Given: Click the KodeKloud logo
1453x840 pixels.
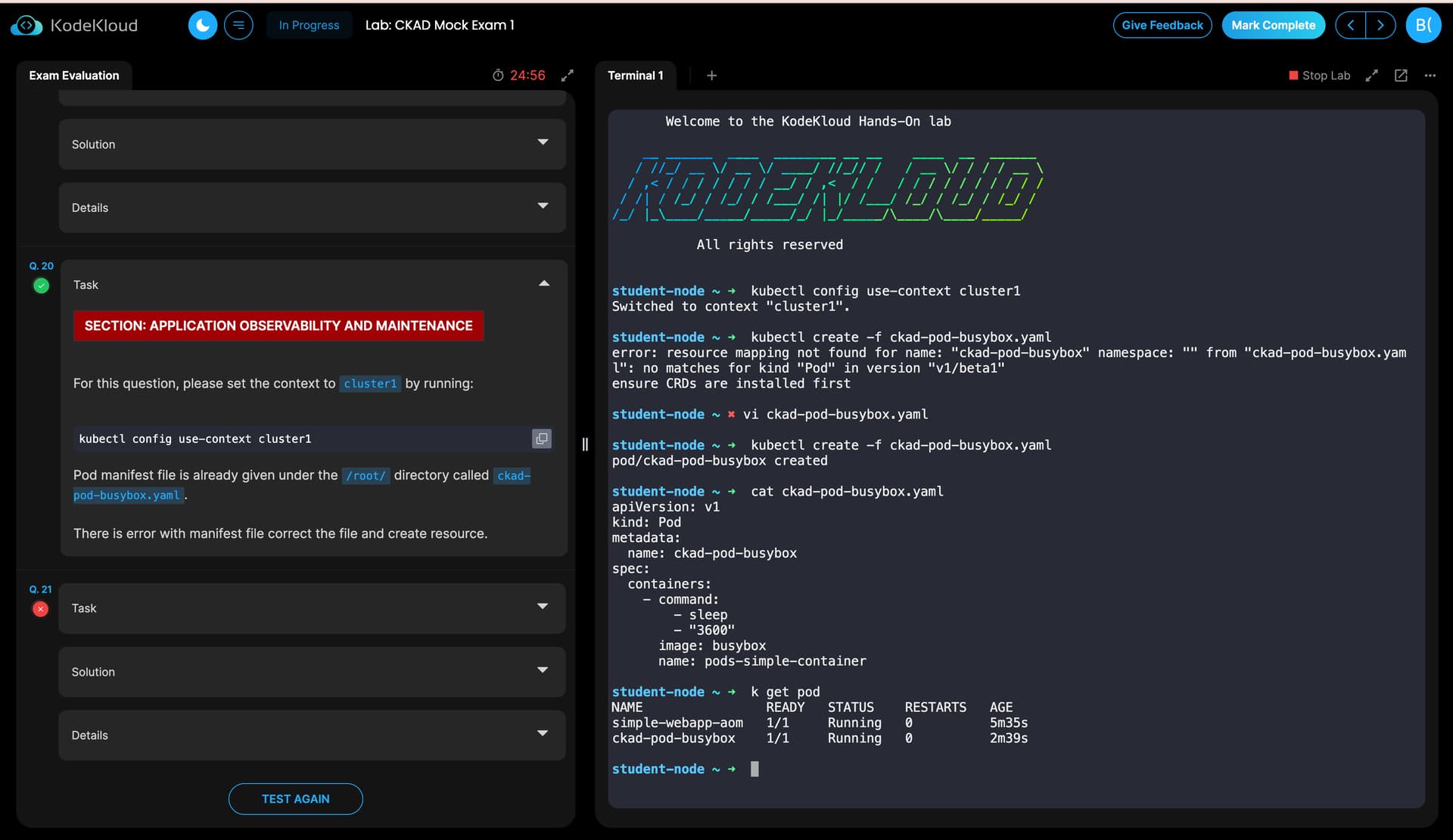Looking at the screenshot, I should coord(74,25).
